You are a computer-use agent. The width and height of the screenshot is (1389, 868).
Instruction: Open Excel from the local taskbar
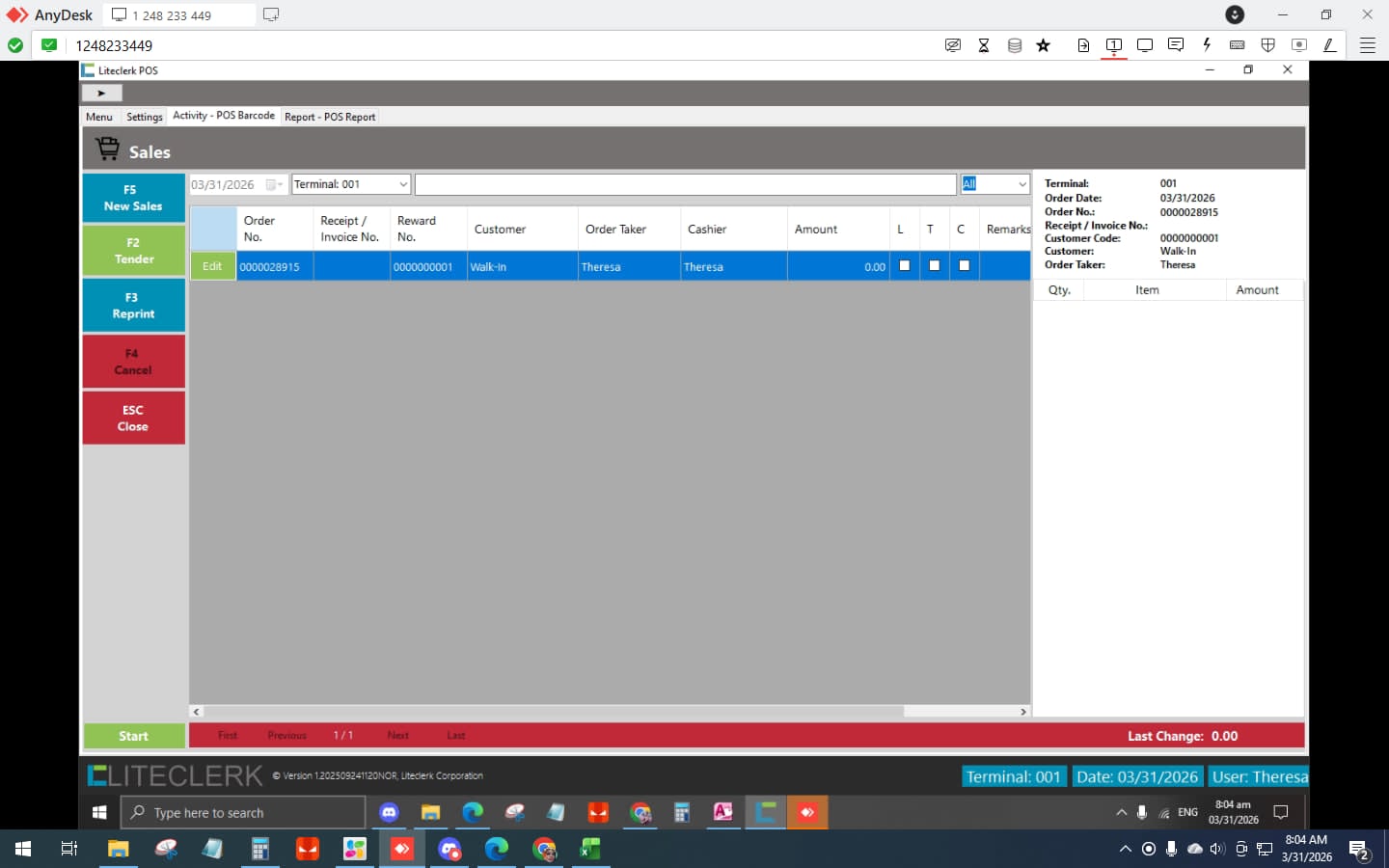click(x=590, y=849)
